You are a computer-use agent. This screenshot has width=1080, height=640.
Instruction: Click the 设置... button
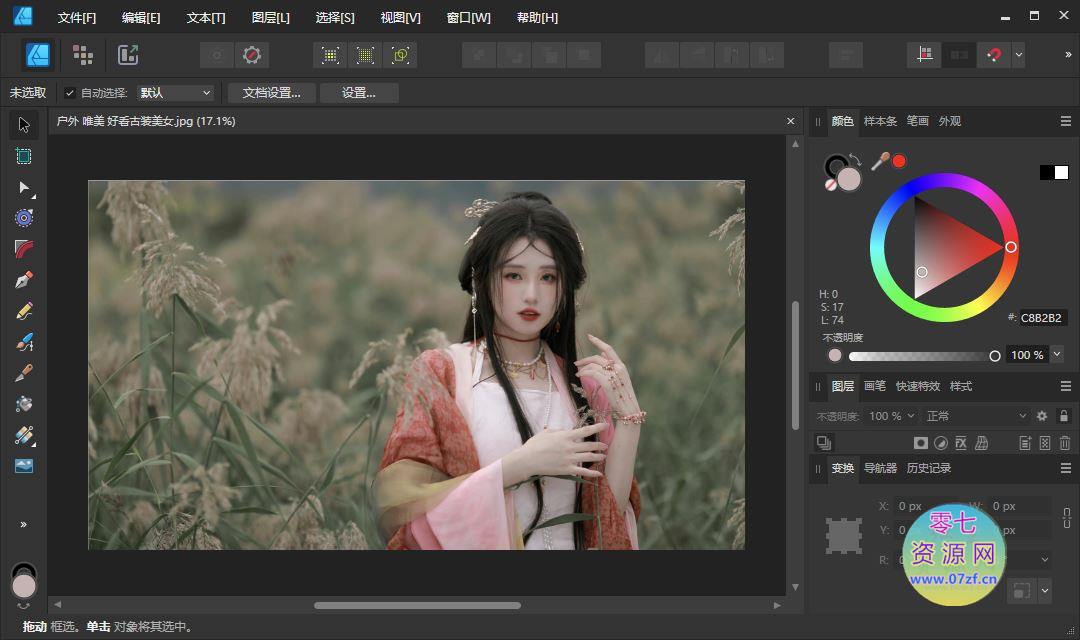click(x=358, y=93)
